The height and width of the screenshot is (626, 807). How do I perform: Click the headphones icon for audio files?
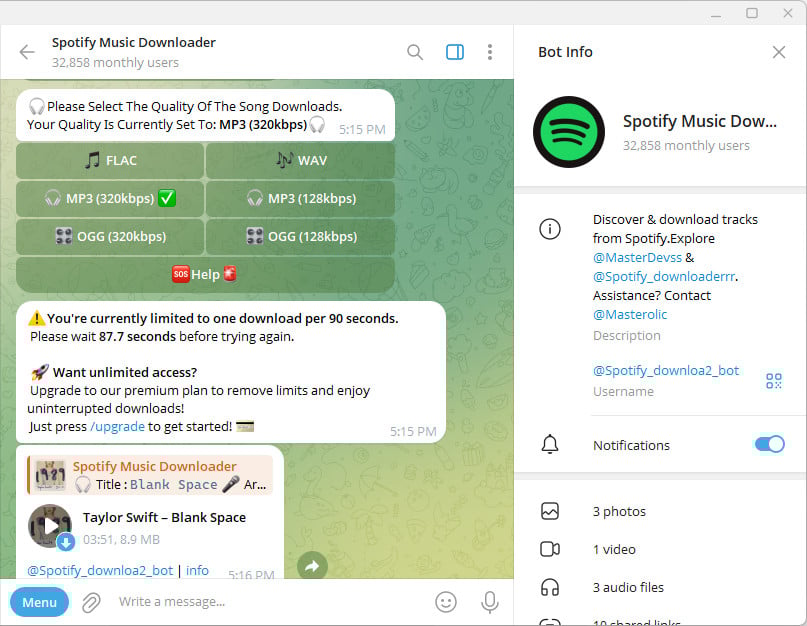click(x=550, y=587)
